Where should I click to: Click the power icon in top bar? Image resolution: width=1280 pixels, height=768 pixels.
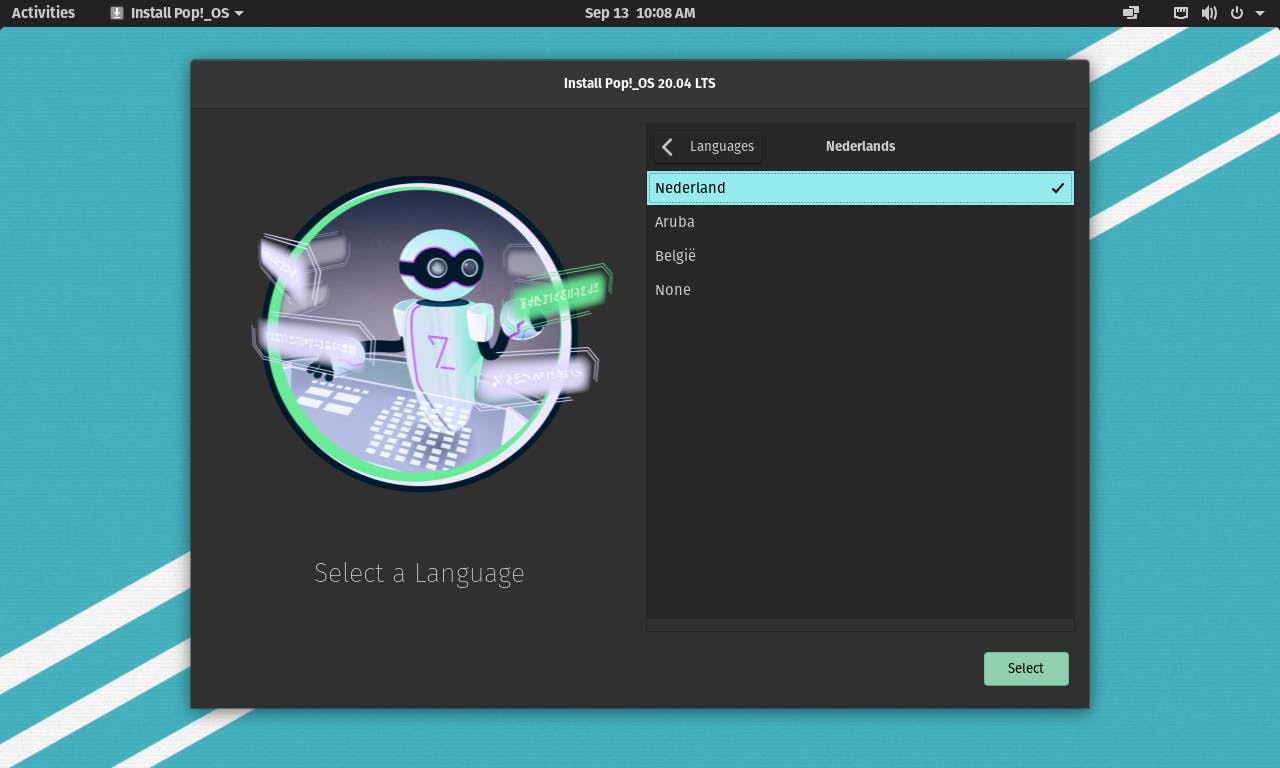pos(1237,13)
